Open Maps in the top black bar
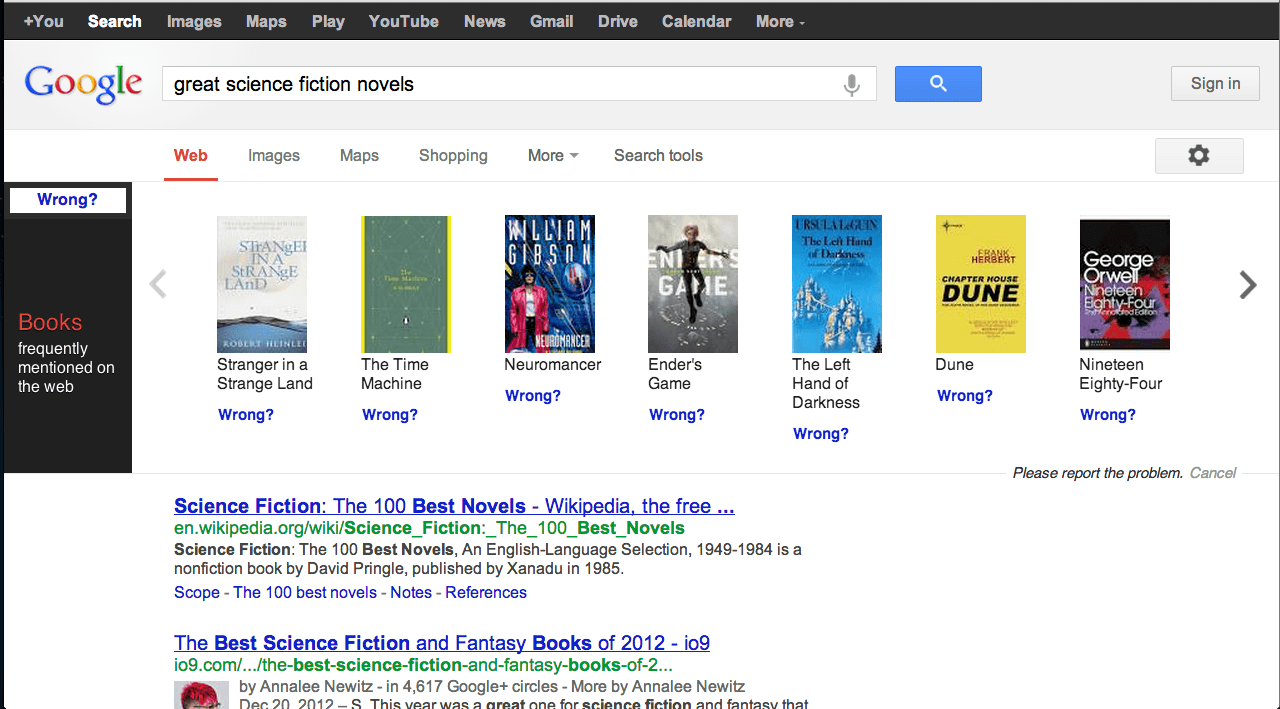This screenshot has width=1280, height=709. (266, 21)
